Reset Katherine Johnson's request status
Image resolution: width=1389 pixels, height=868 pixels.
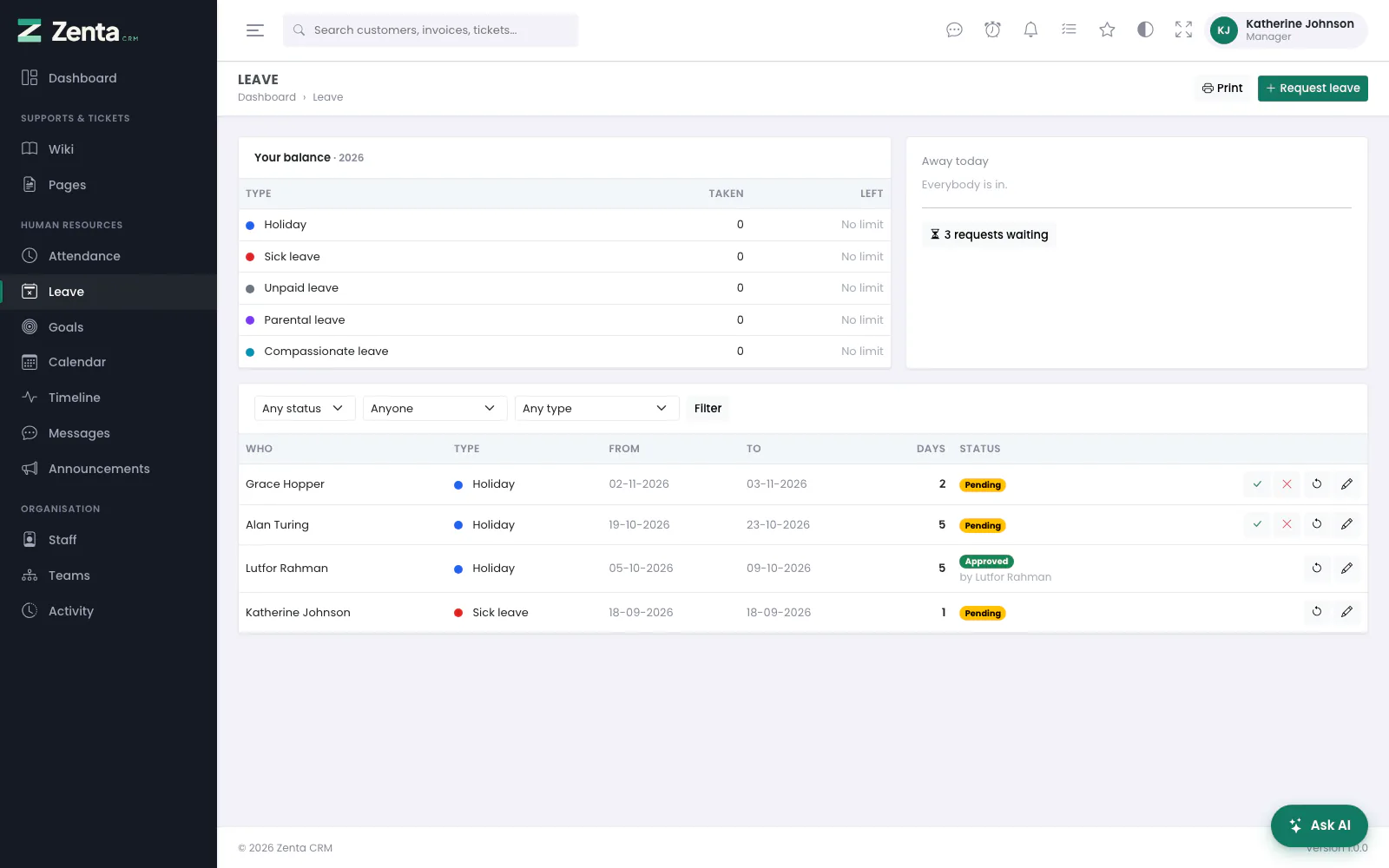point(1317,612)
